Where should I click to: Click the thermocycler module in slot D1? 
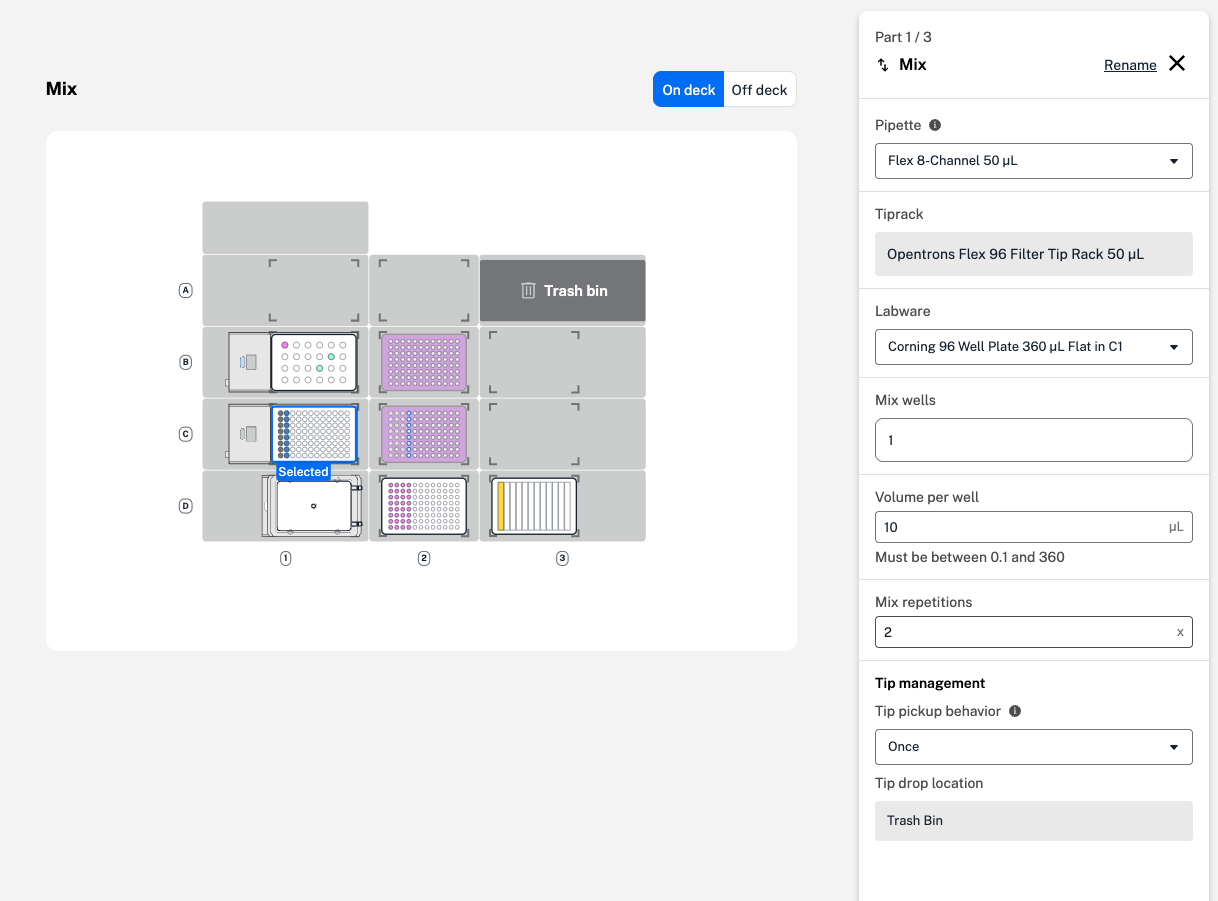point(313,506)
